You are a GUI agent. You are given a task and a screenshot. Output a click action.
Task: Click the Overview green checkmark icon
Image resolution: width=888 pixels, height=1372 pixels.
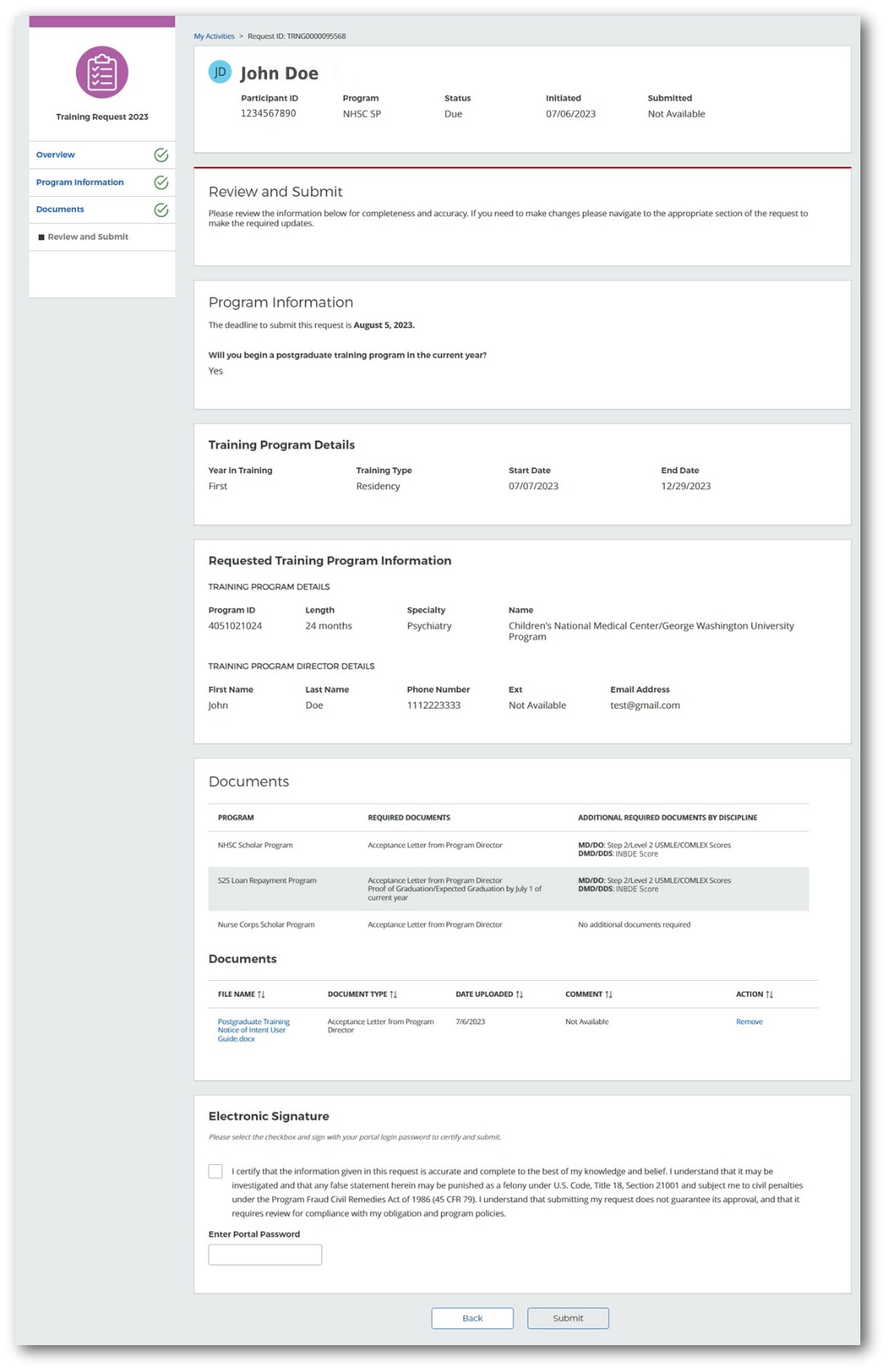coord(161,155)
